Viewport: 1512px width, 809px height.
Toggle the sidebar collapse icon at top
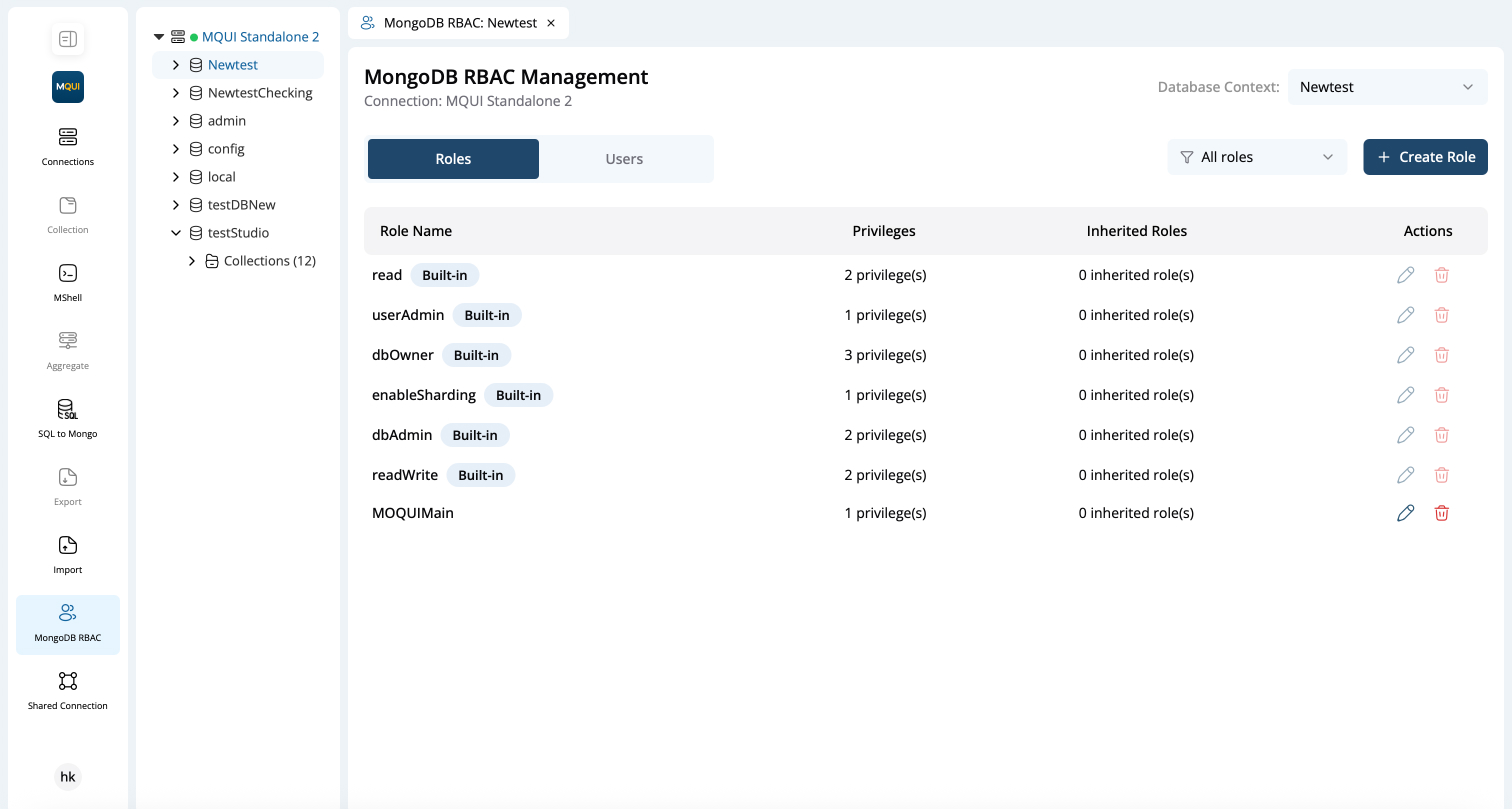click(68, 39)
